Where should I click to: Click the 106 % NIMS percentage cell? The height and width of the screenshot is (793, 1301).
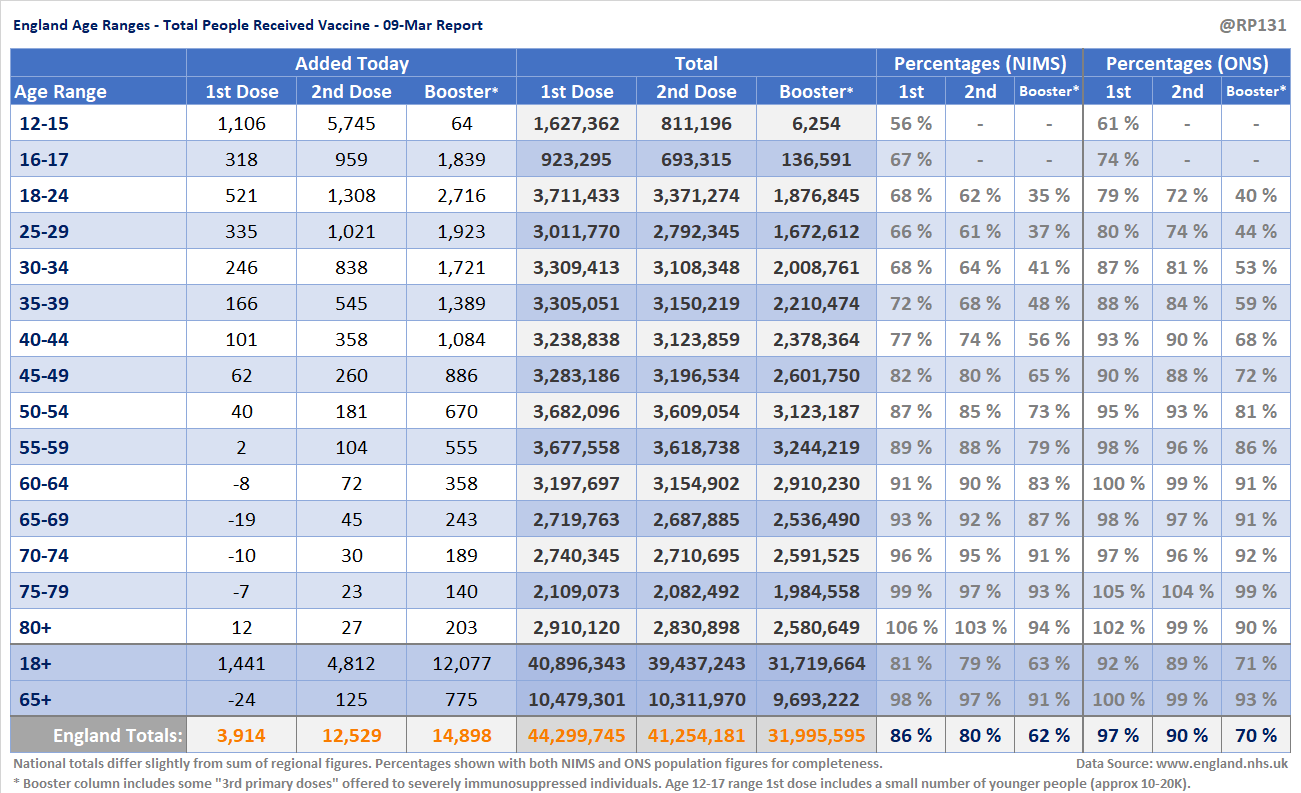pos(911,628)
